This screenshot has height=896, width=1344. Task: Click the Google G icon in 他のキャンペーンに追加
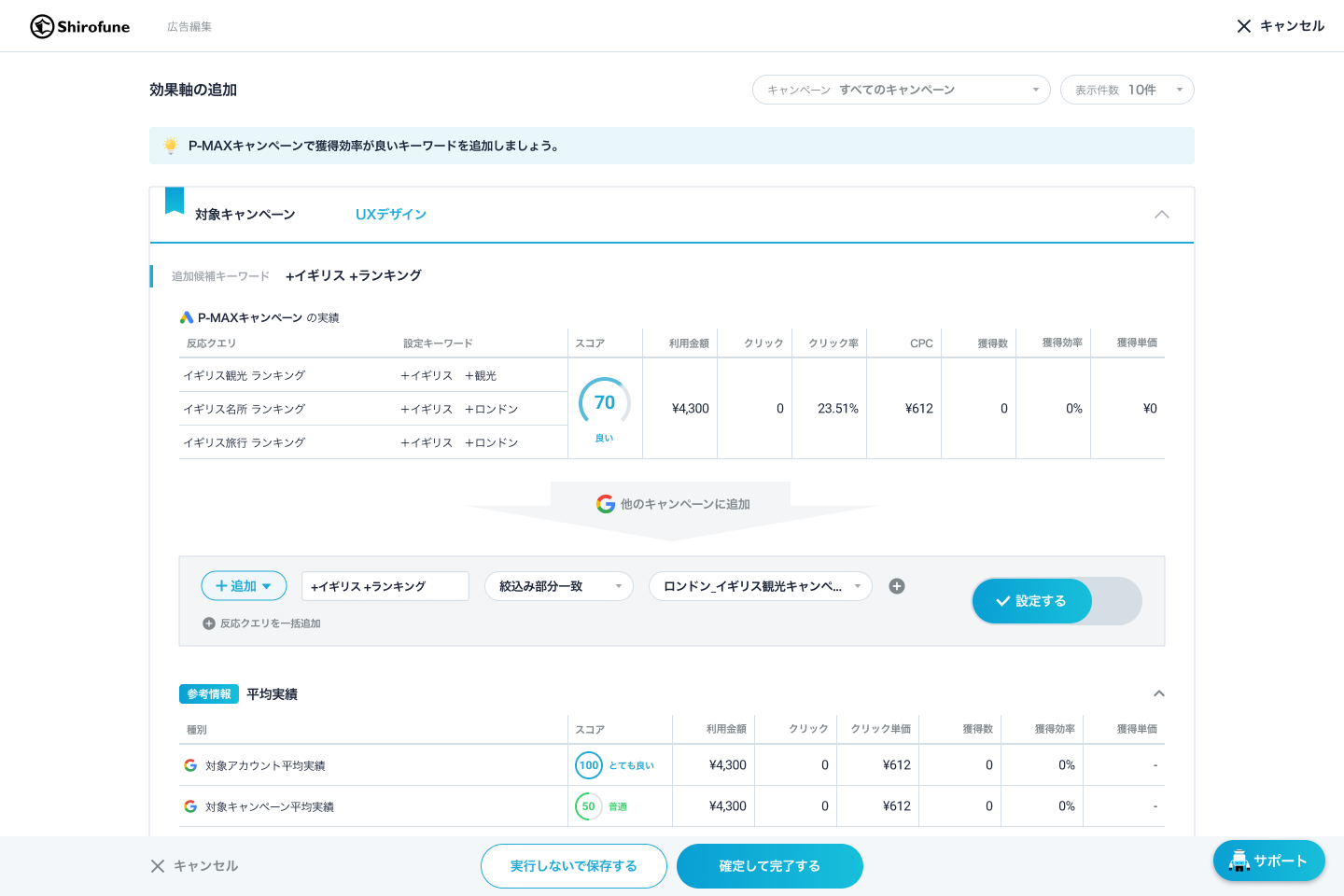tap(604, 504)
